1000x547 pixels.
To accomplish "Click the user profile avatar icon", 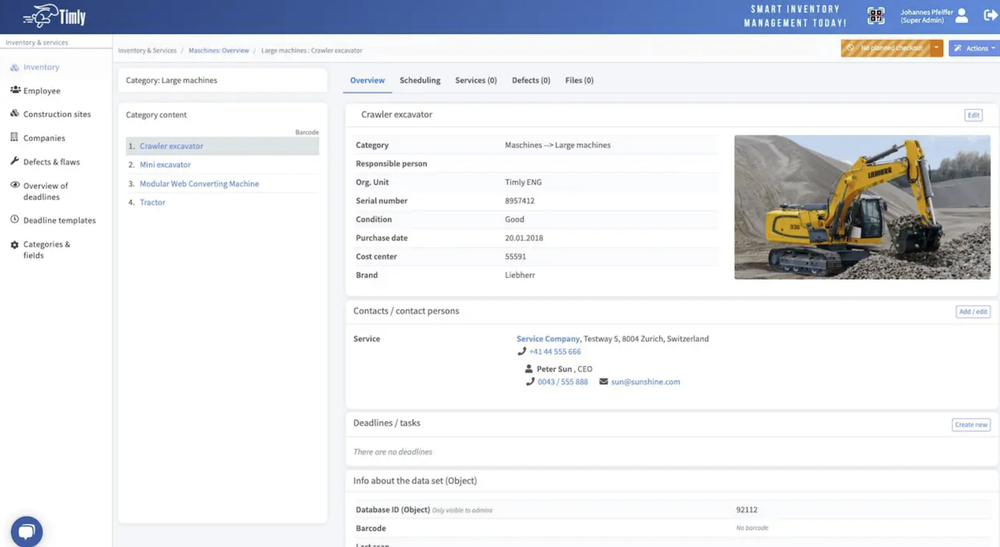I will pyautogui.click(x=962, y=15).
